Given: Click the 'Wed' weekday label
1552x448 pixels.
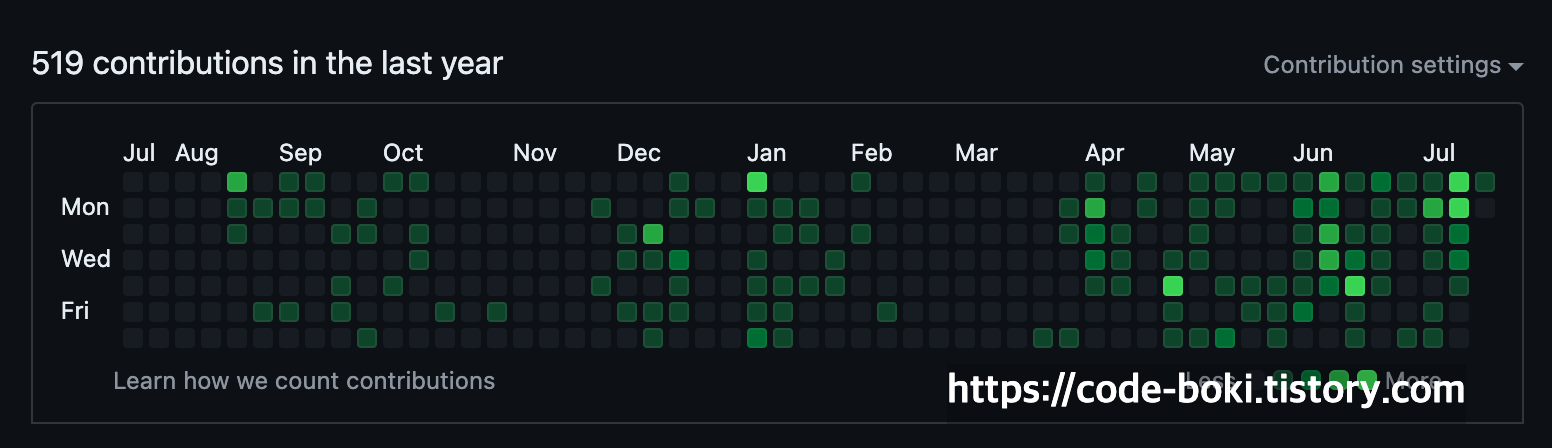Looking at the screenshot, I should pos(85,259).
